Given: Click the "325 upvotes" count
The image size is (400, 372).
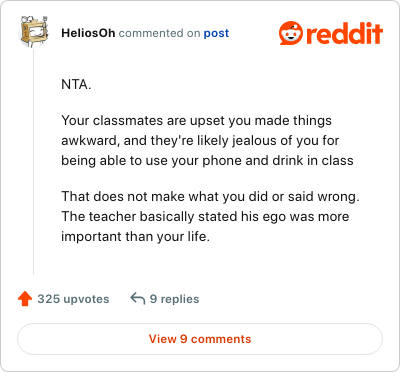Looking at the screenshot, I should 73,299.
